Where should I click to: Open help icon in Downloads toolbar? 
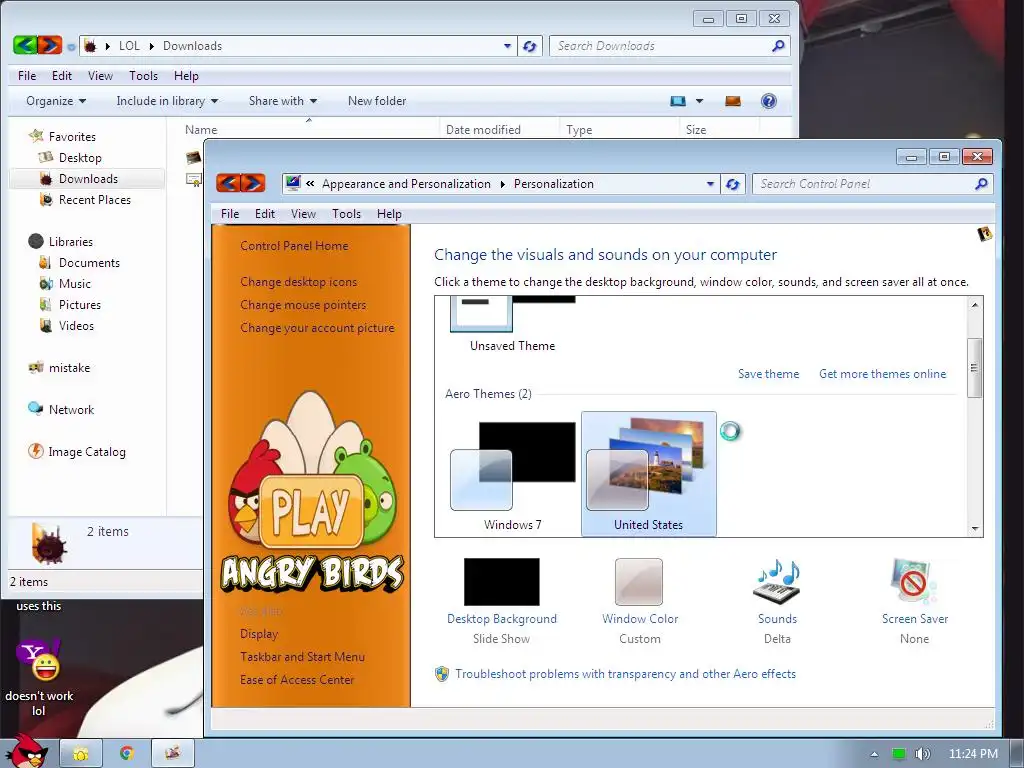(x=769, y=101)
